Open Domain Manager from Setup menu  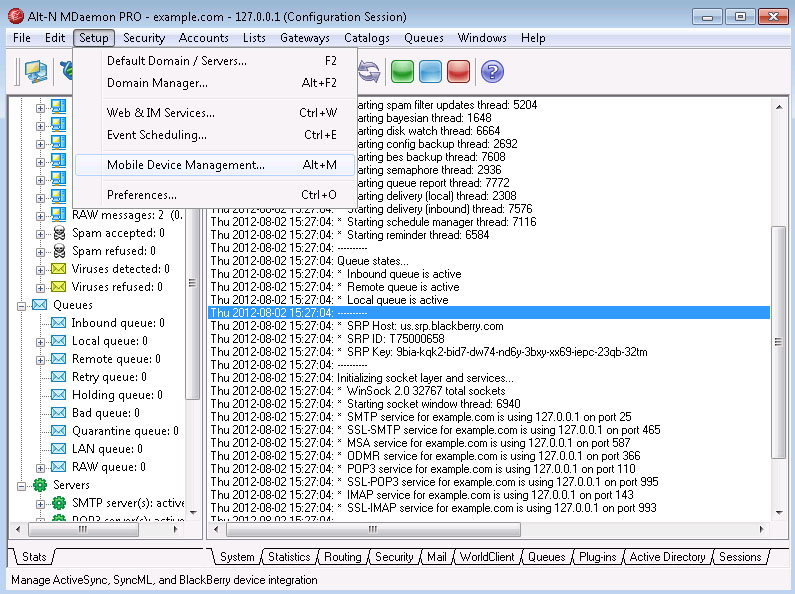(215, 83)
